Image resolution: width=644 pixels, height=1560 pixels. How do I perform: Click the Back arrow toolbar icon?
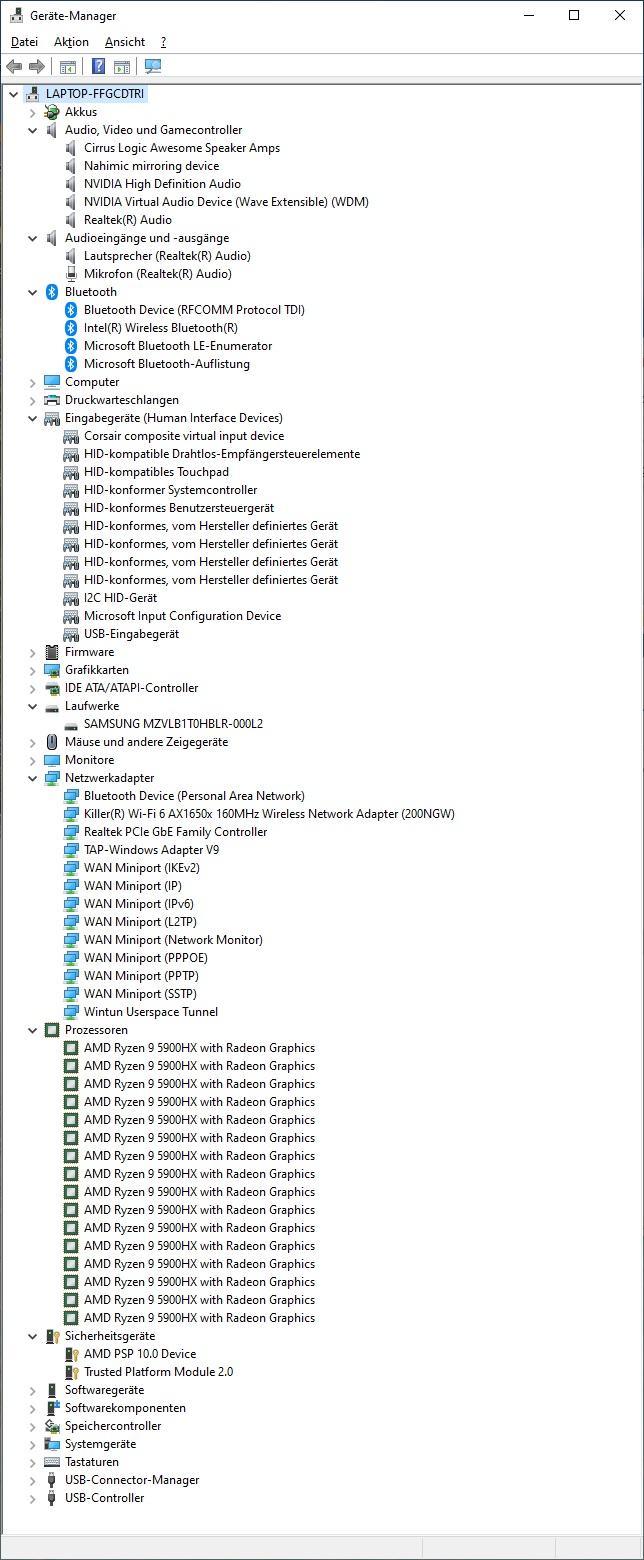point(14,67)
